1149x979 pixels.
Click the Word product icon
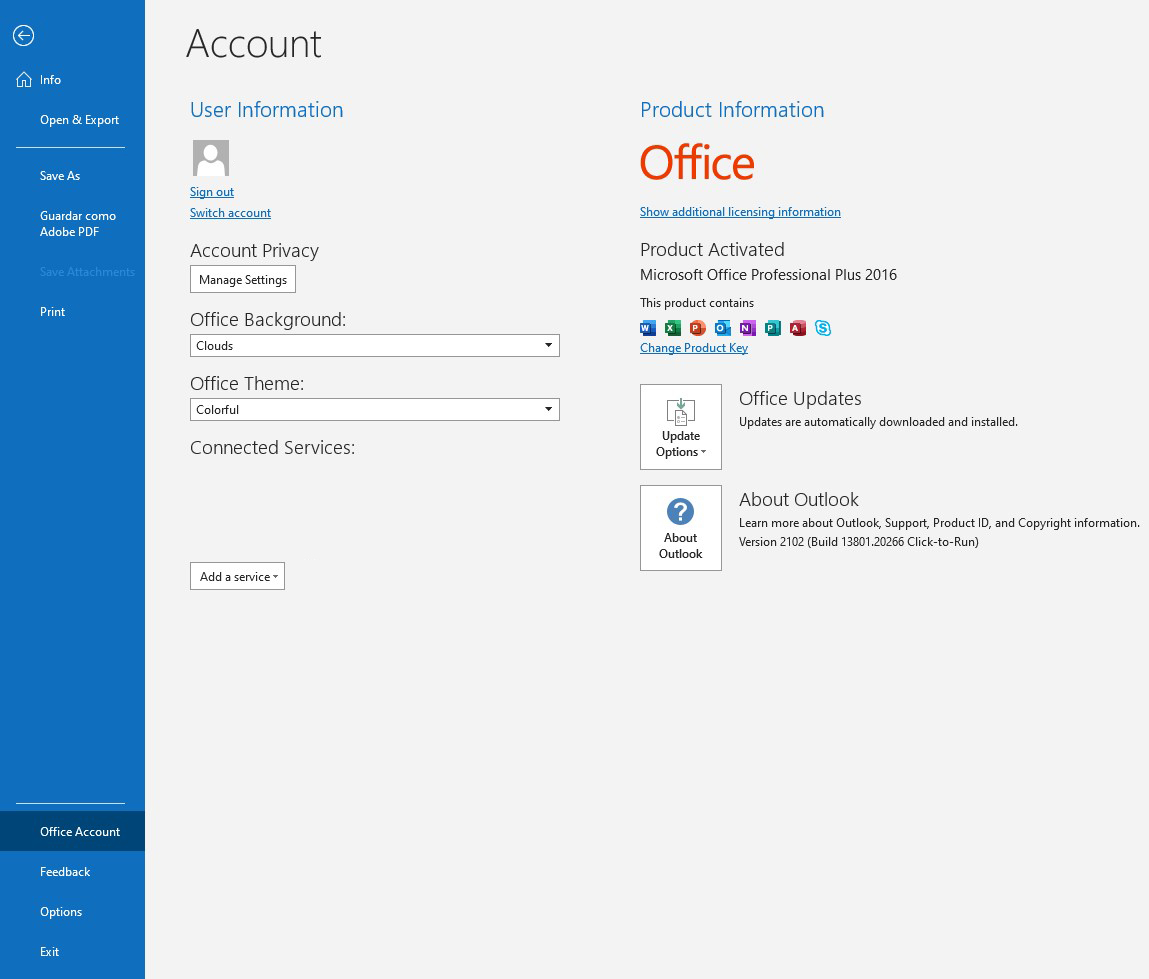pos(648,328)
